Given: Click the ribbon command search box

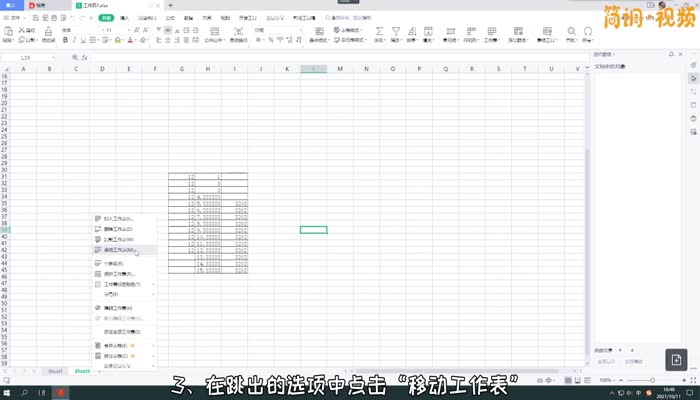Looking at the screenshot, I should tap(348, 18).
